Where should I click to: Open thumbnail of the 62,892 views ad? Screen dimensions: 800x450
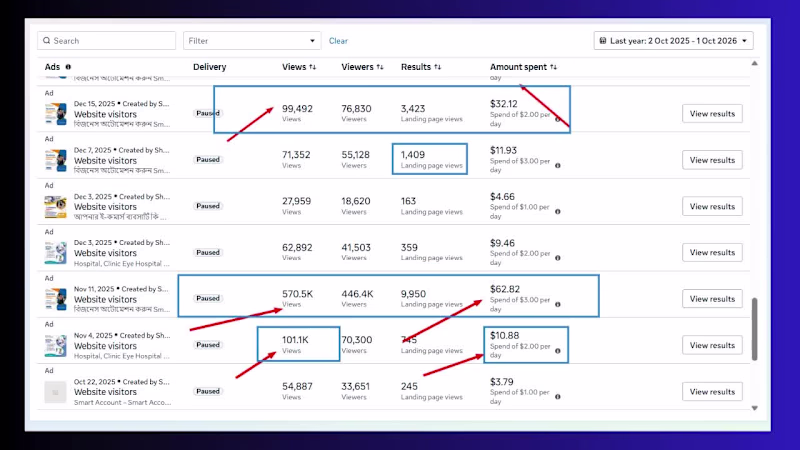(55, 253)
